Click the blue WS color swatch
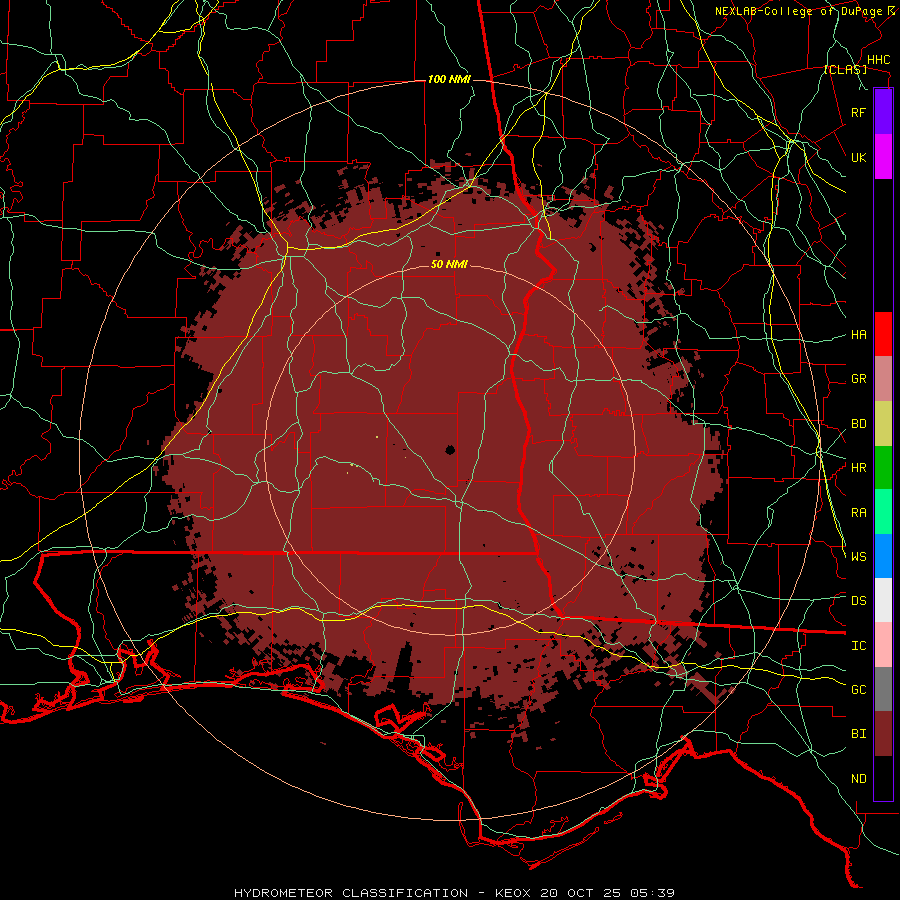The width and height of the screenshot is (900, 900). coord(883,556)
